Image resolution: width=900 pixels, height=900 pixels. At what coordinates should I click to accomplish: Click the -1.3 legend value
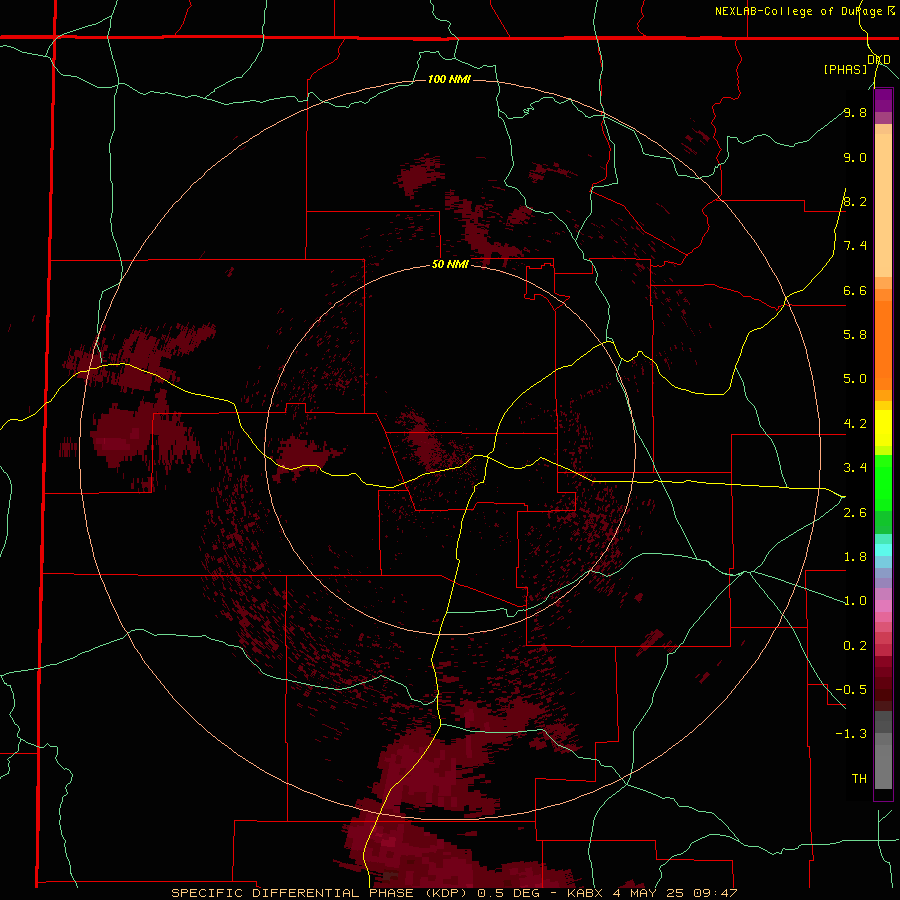click(851, 734)
